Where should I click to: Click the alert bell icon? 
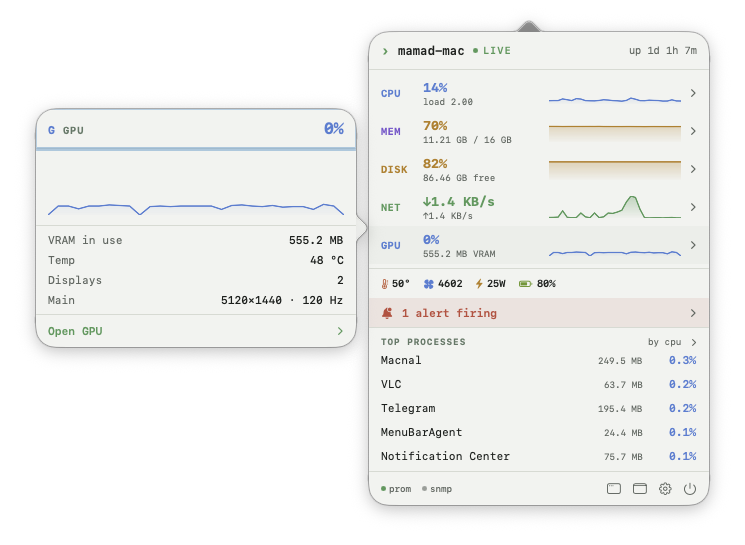click(x=387, y=313)
